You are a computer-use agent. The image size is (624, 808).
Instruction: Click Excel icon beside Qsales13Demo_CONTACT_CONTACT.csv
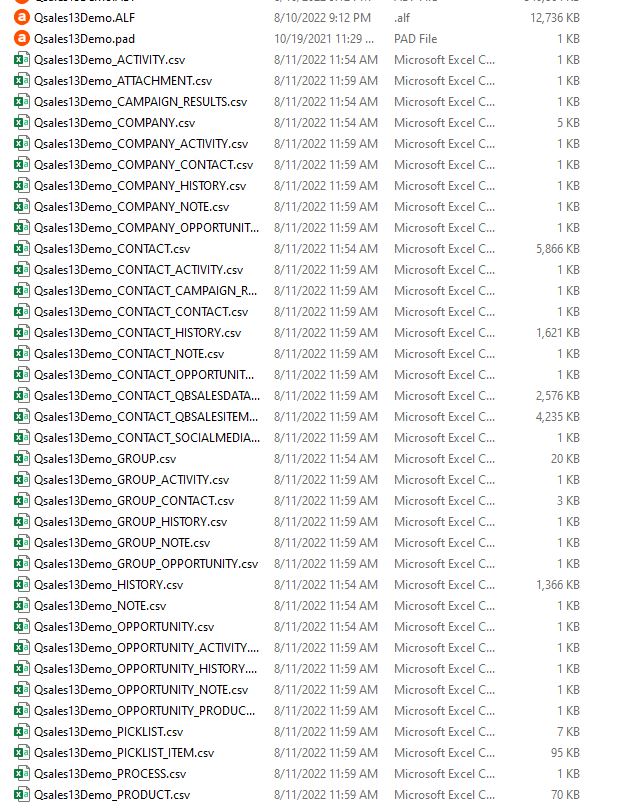click(x=22, y=312)
